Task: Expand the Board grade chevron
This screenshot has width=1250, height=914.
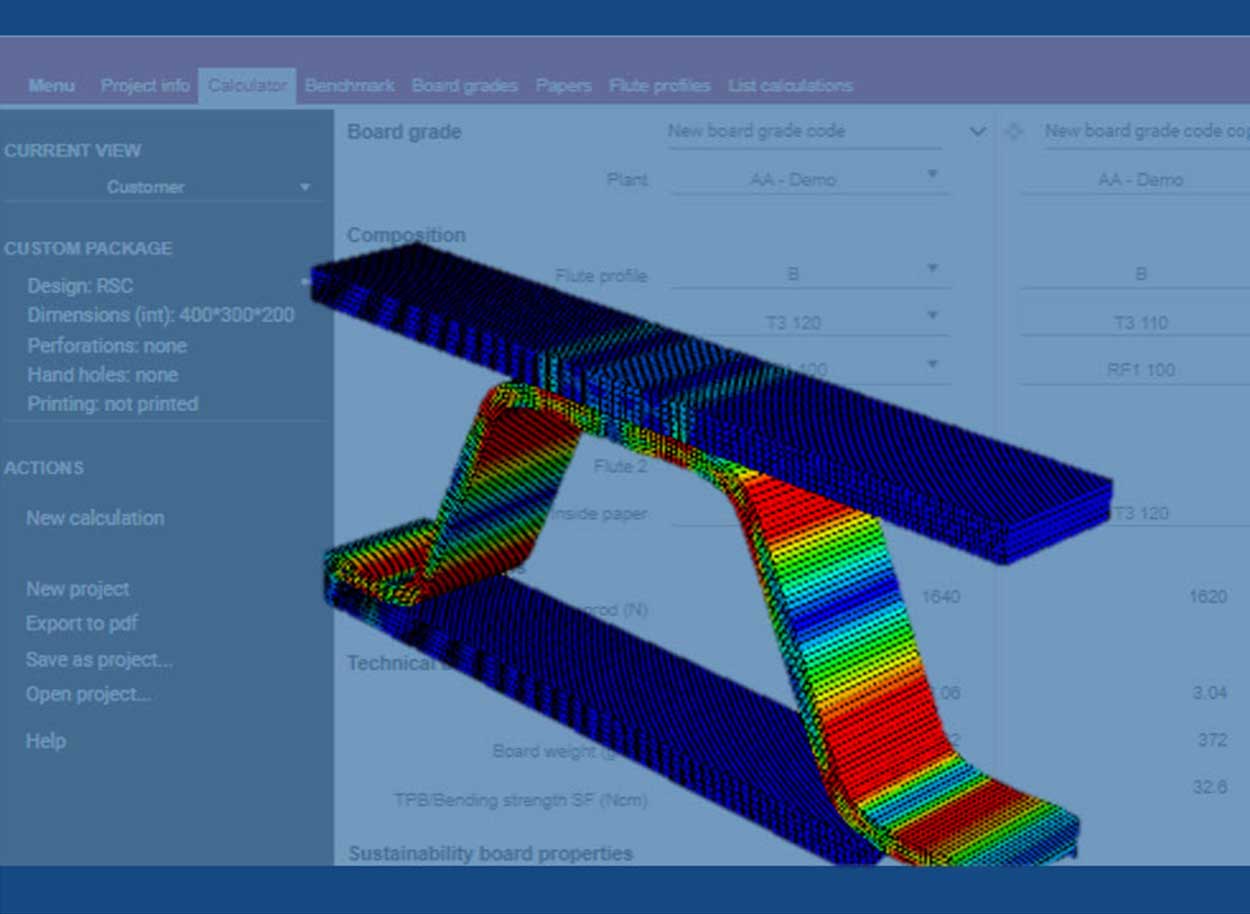Action: click(x=978, y=131)
